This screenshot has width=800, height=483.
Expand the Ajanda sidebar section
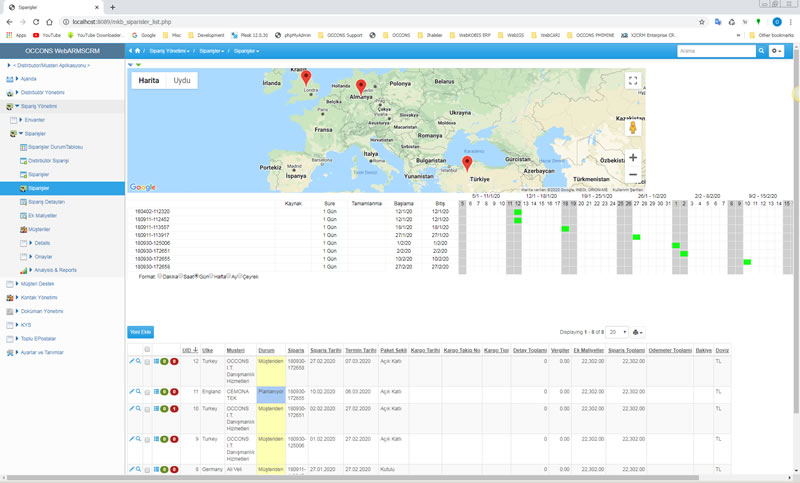pos(17,79)
